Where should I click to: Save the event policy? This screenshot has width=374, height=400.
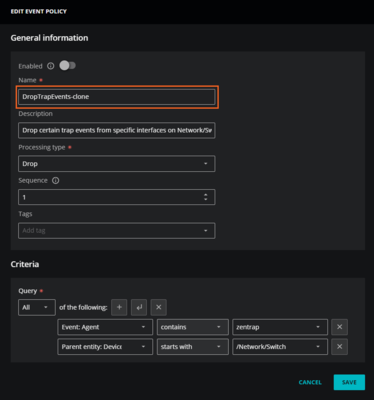349,382
